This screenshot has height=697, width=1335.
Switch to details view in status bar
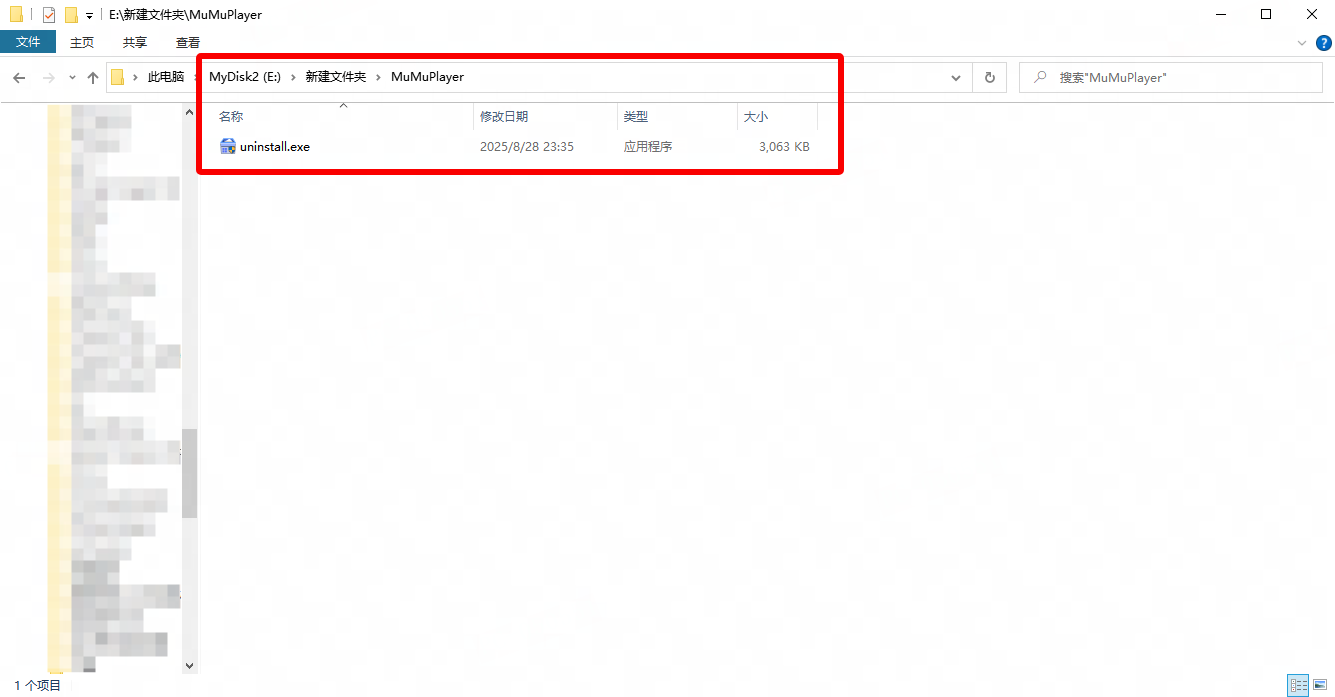[x=1298, y=685]
